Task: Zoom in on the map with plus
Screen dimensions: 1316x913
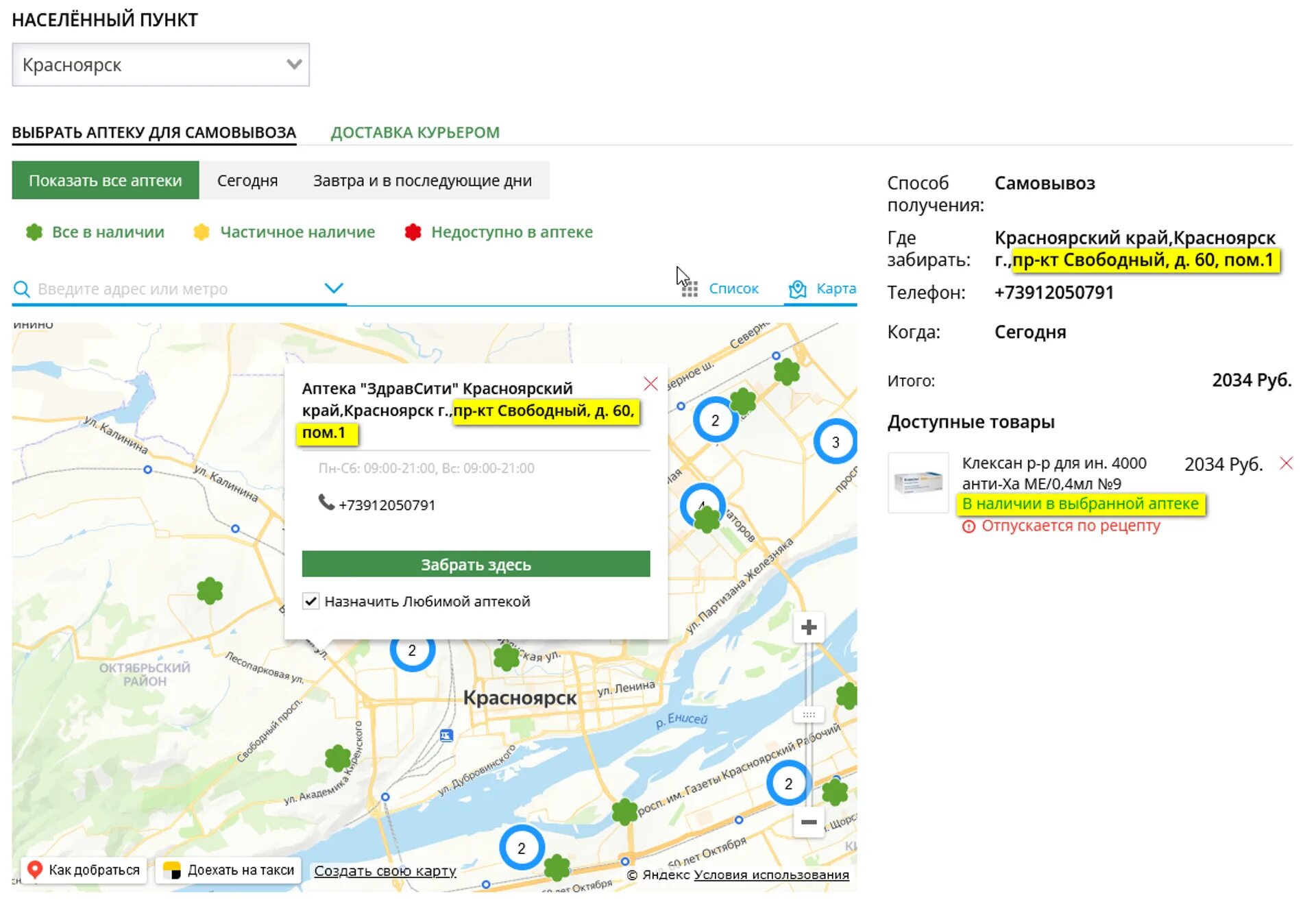Action: coord(809,627)
